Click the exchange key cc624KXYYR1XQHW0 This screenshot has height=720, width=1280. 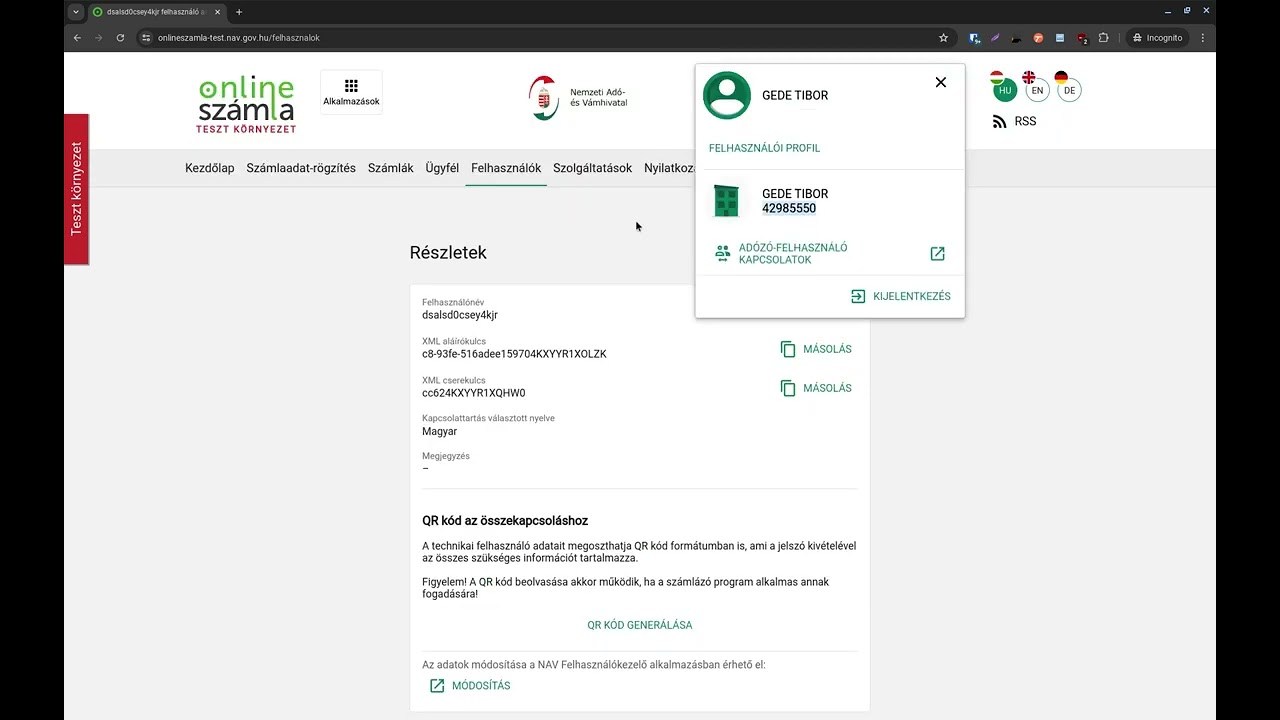click(x=474, y=393)
